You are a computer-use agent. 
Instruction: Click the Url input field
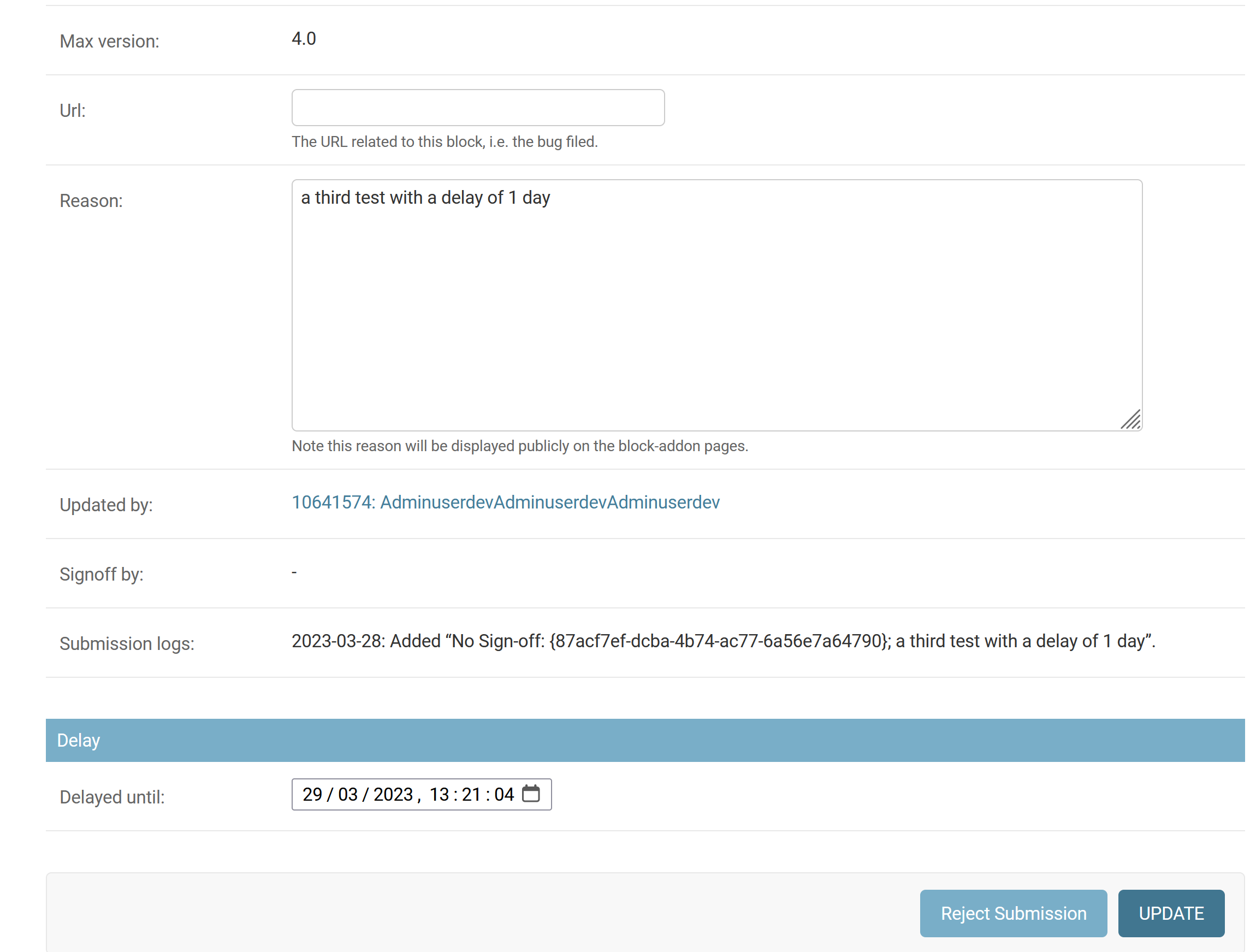478,108
